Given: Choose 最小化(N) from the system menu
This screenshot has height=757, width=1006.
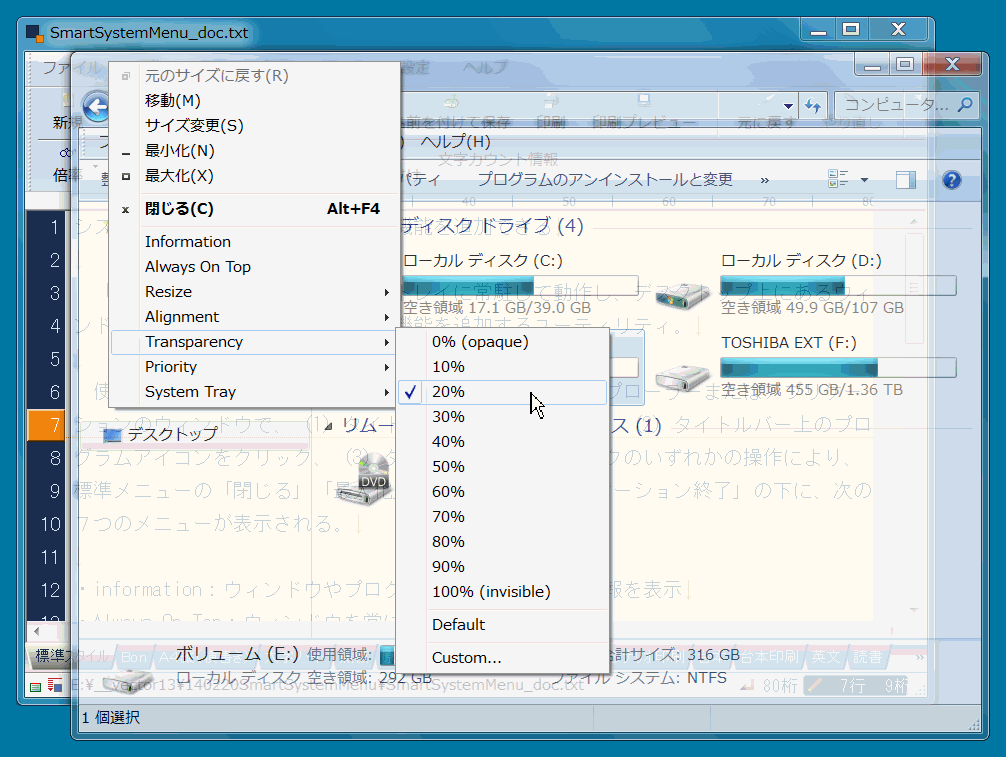Looking at the screenshot, I should [x=253, y=150].
